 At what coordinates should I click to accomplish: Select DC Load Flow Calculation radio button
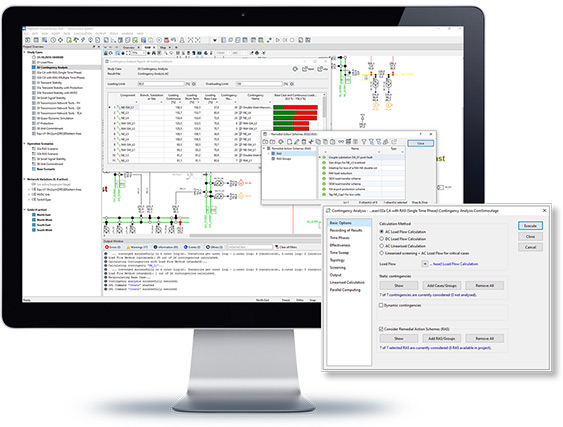click(382, 238)
